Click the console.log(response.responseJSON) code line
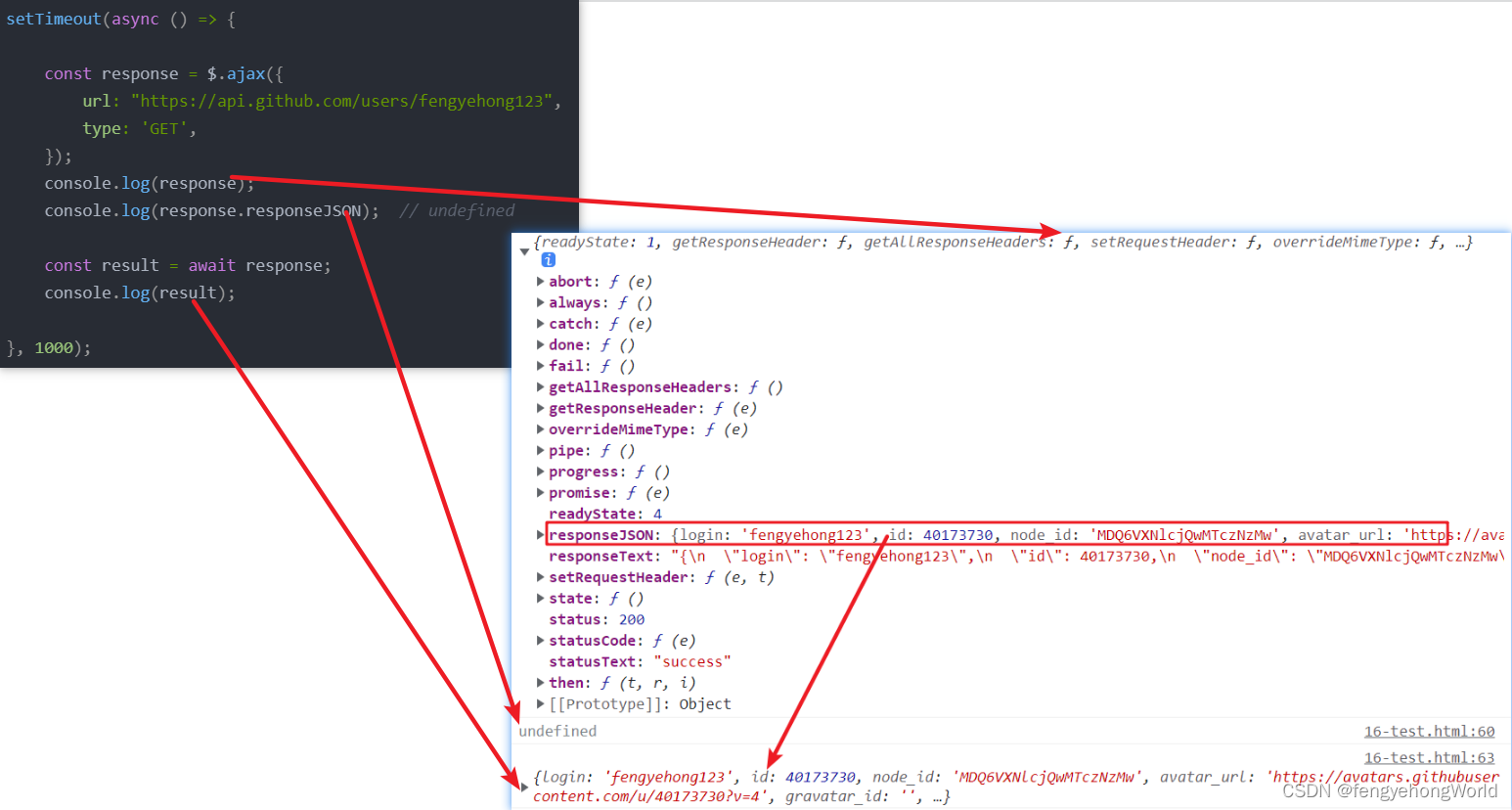Viewport: 1512px width, 810px height. (211, 210)
